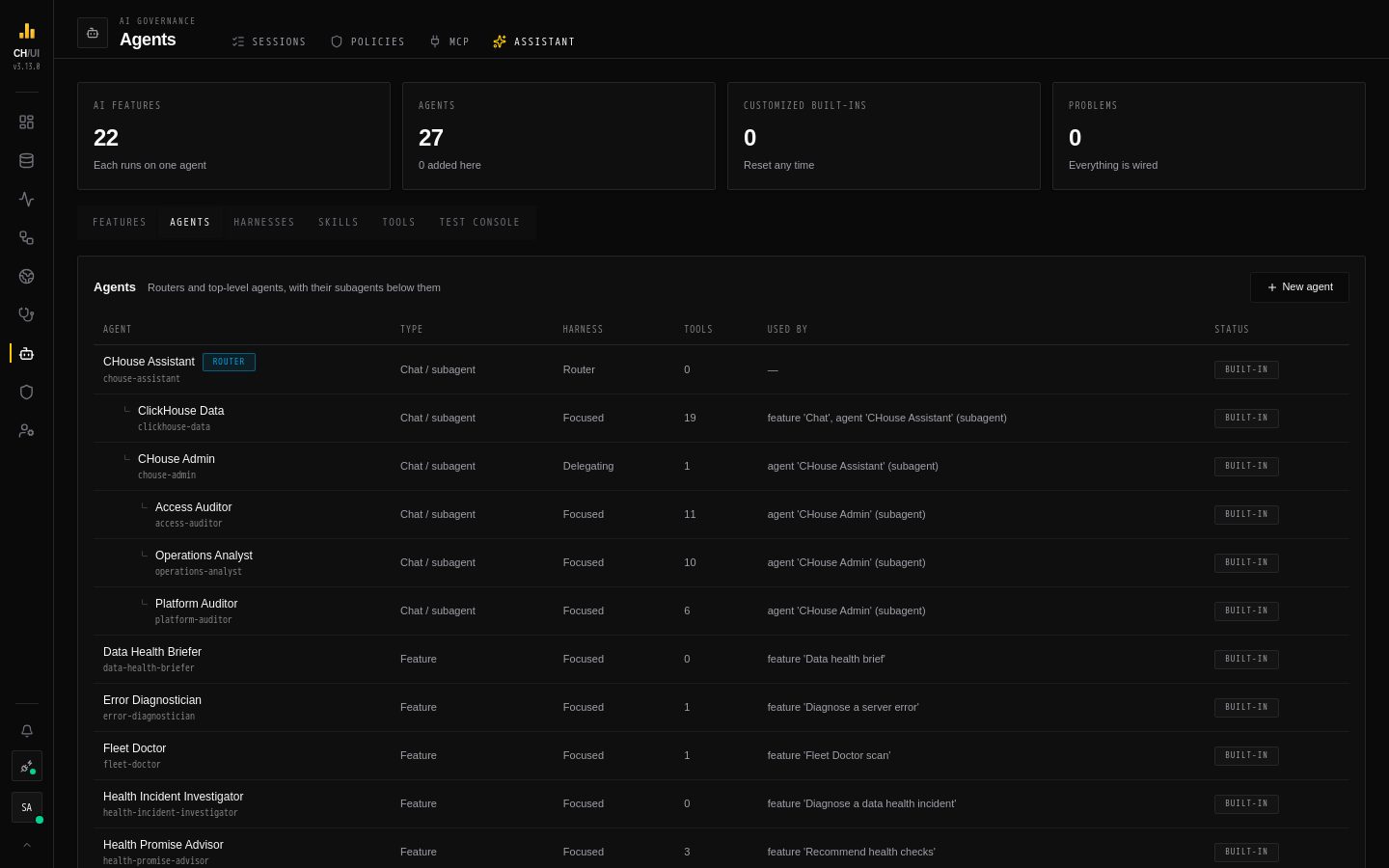Open the notifications bell
The width and height of the screenshot is (1389, 868).
(26, 731)
